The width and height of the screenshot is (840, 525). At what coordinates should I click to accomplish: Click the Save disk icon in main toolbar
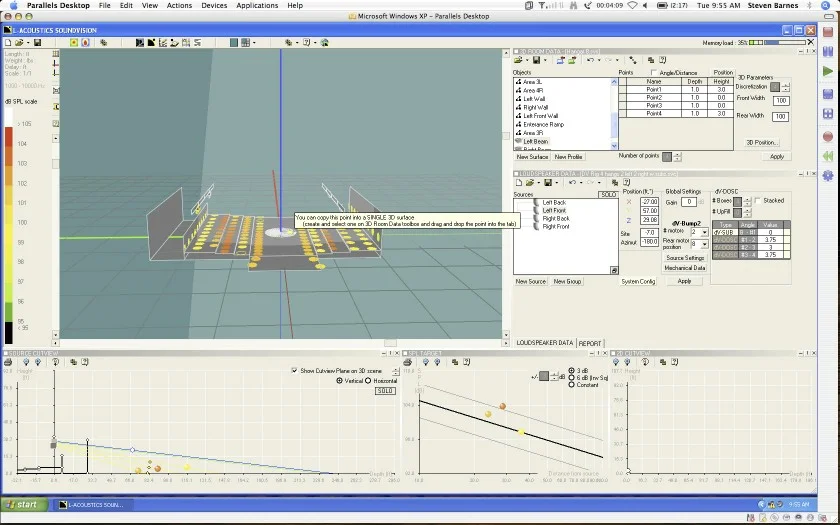(x=38, y=42)
